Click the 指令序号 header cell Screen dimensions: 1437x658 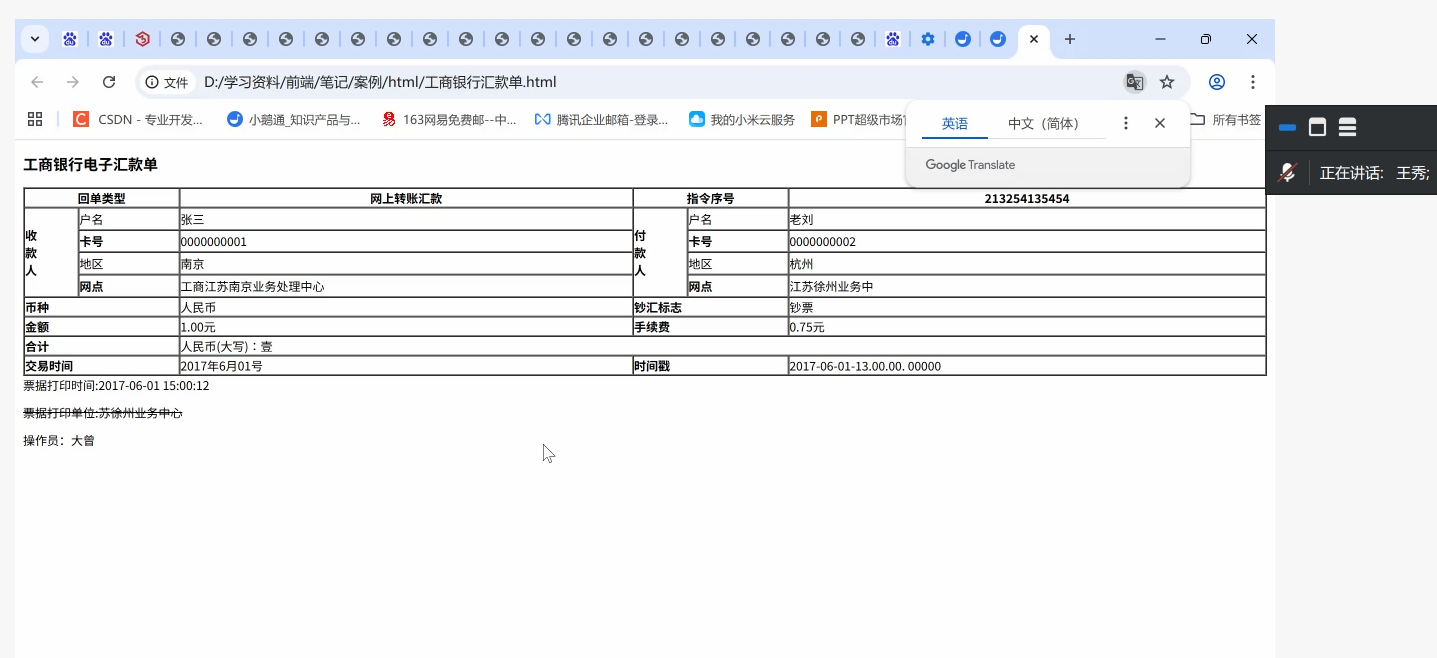[x=710, y=198]
